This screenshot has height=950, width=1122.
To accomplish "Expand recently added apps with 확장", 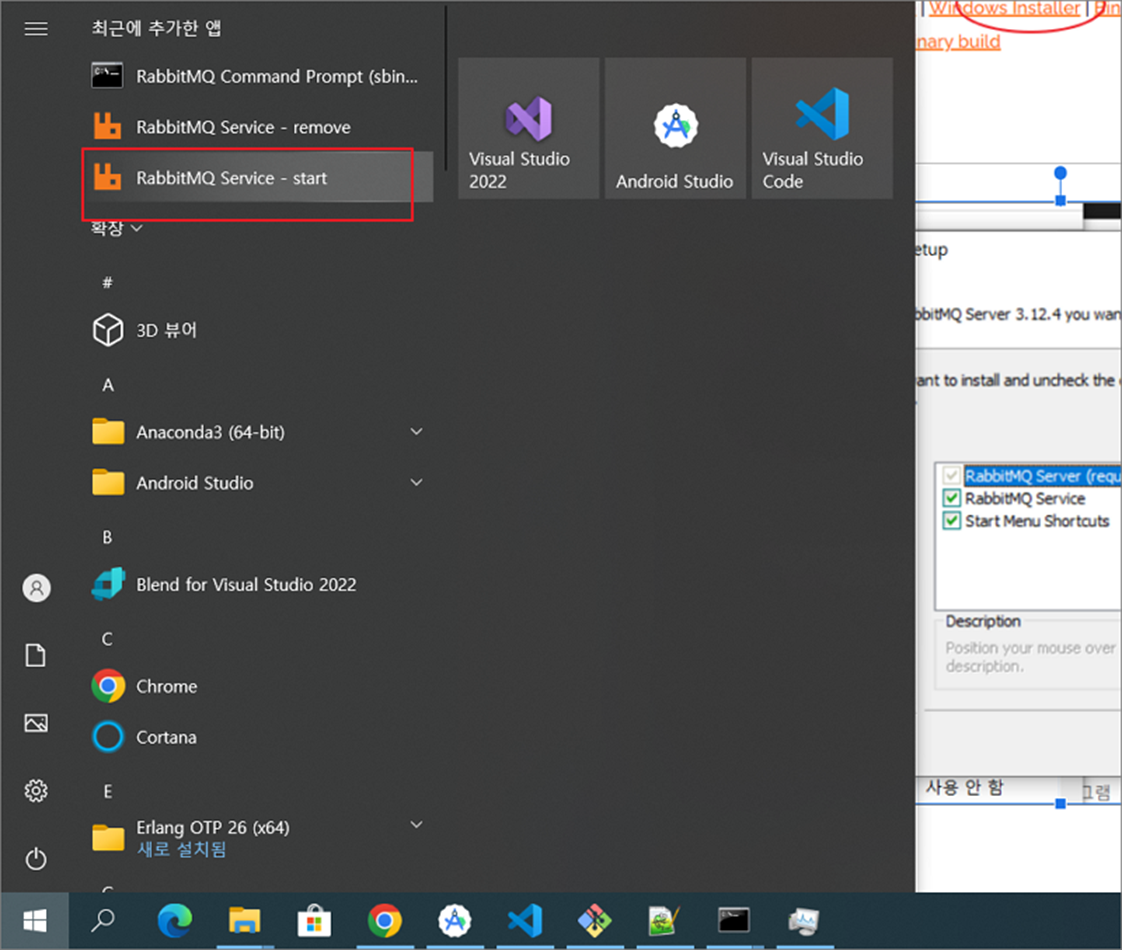I will pyautogui.click(x=117, y=228).
